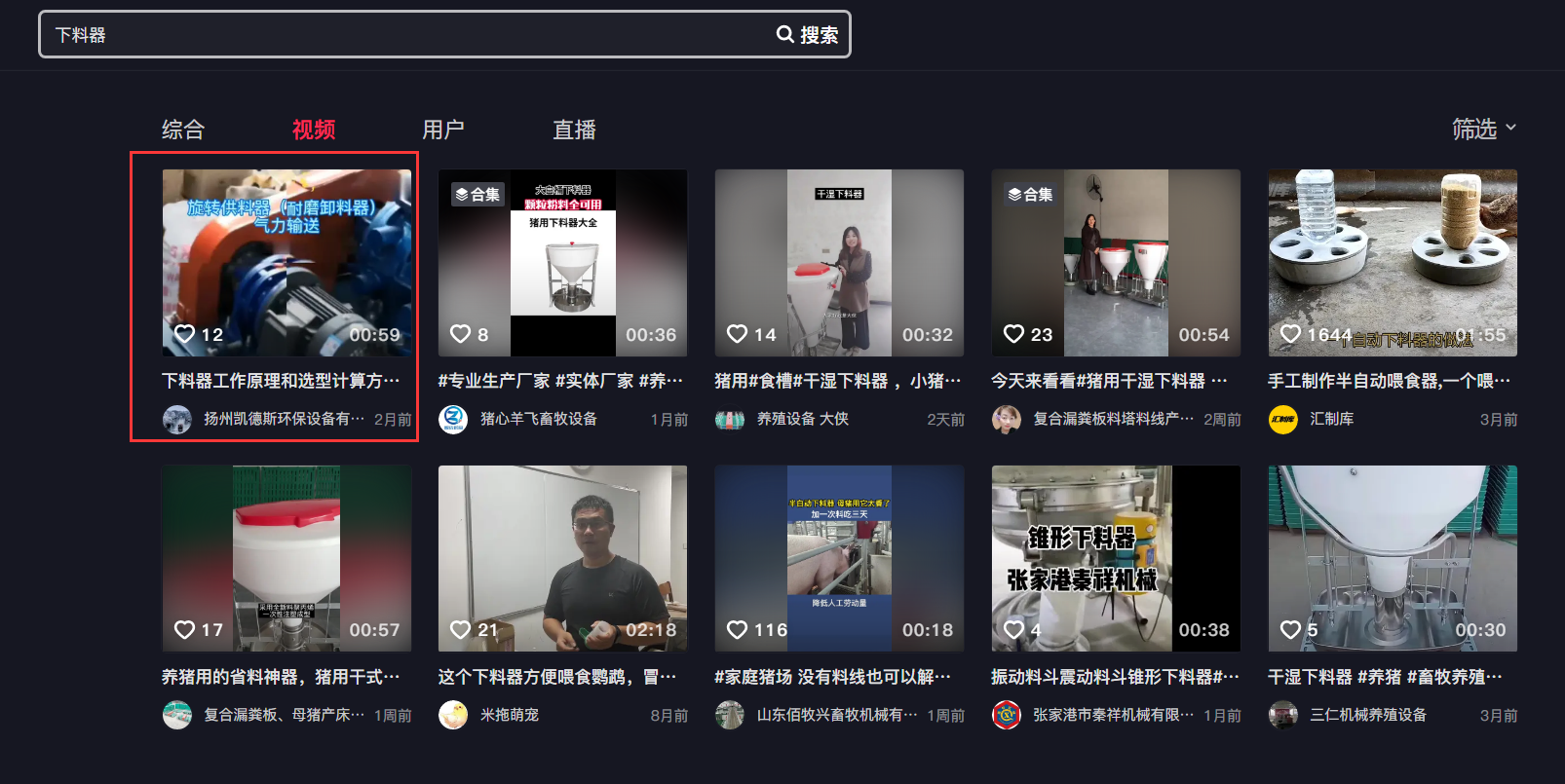Open 猪心羊飞畜牧设备 avatar
The width and height of the screenshot is (1565, 784).
pyautogui.click(x=453, y=420)
